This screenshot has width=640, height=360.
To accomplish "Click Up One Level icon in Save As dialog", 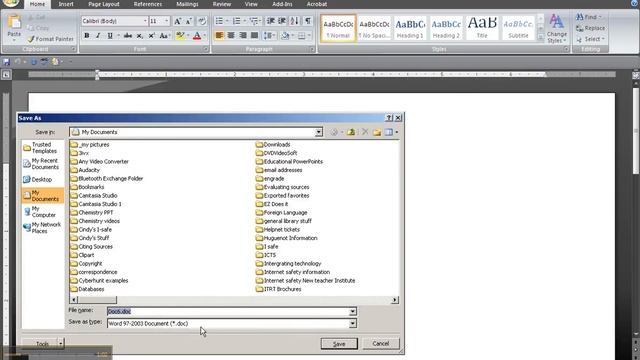I will [x=351, y=132].
